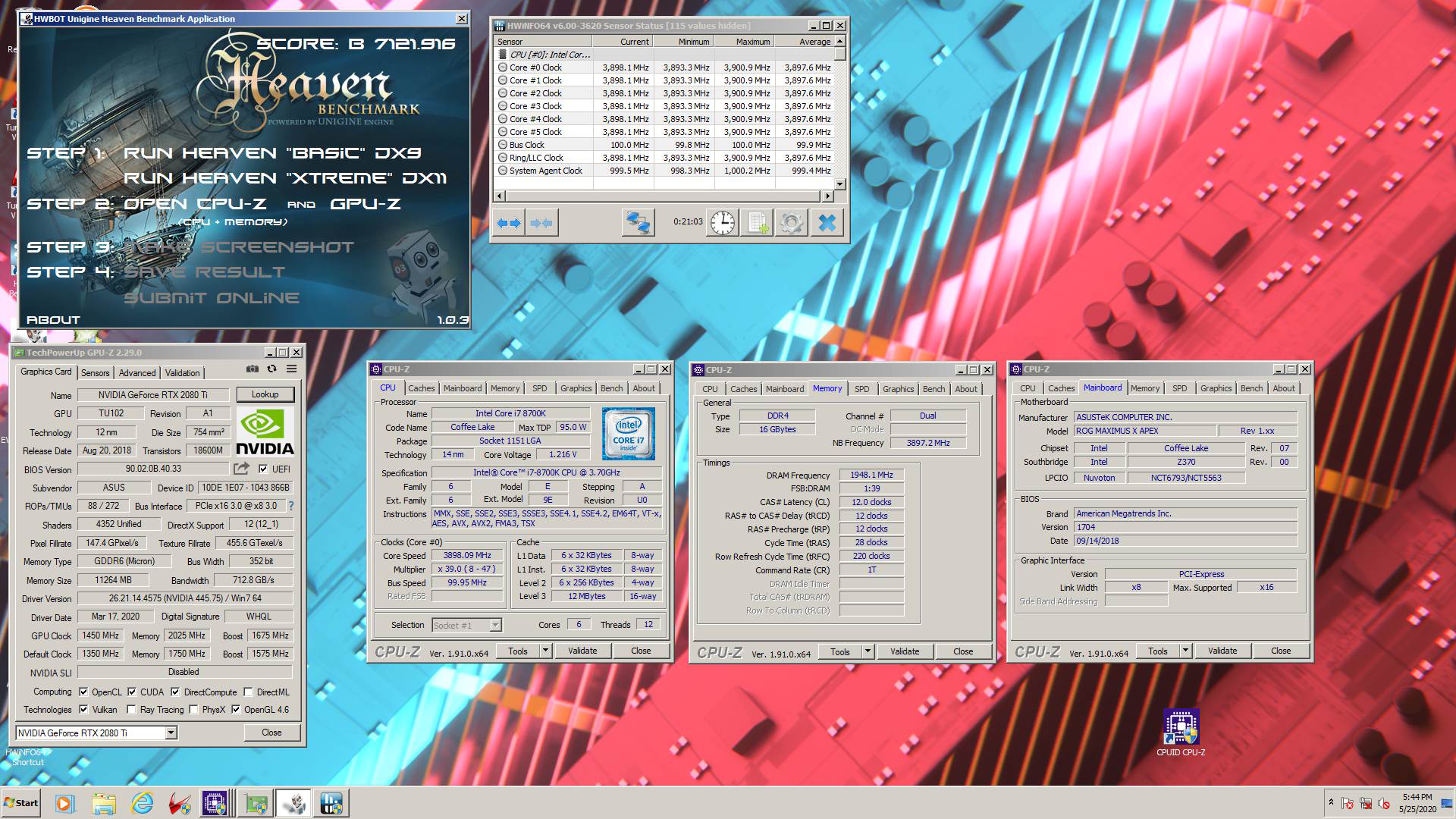
Task: Expand the Tools dropdown arrow in the CPU tab window
Action: (x=545, y=651)
